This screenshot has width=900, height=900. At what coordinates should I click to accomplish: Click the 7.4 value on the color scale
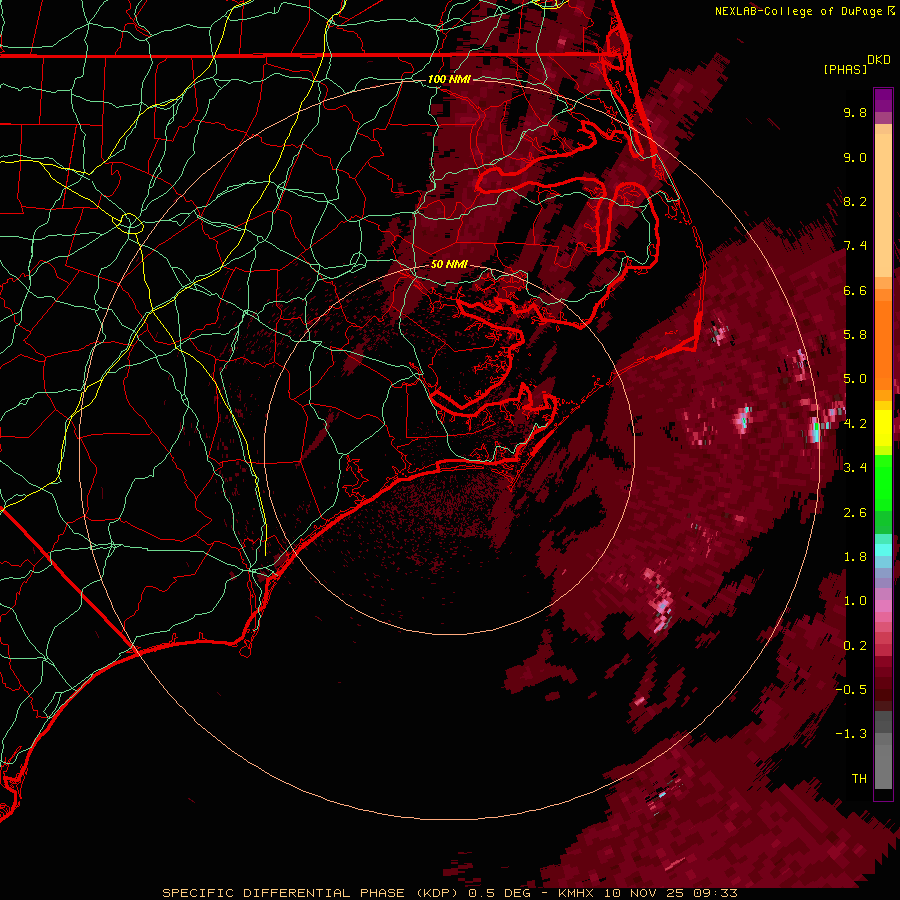[855, 246]
